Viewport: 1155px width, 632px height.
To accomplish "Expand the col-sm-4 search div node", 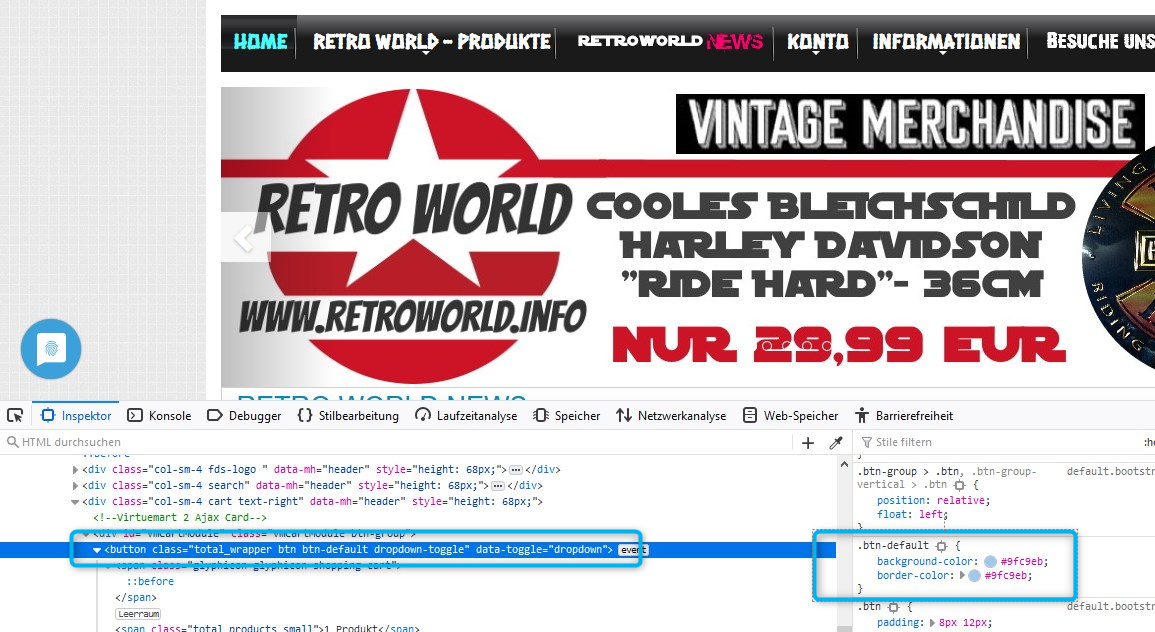I will 75,485.
